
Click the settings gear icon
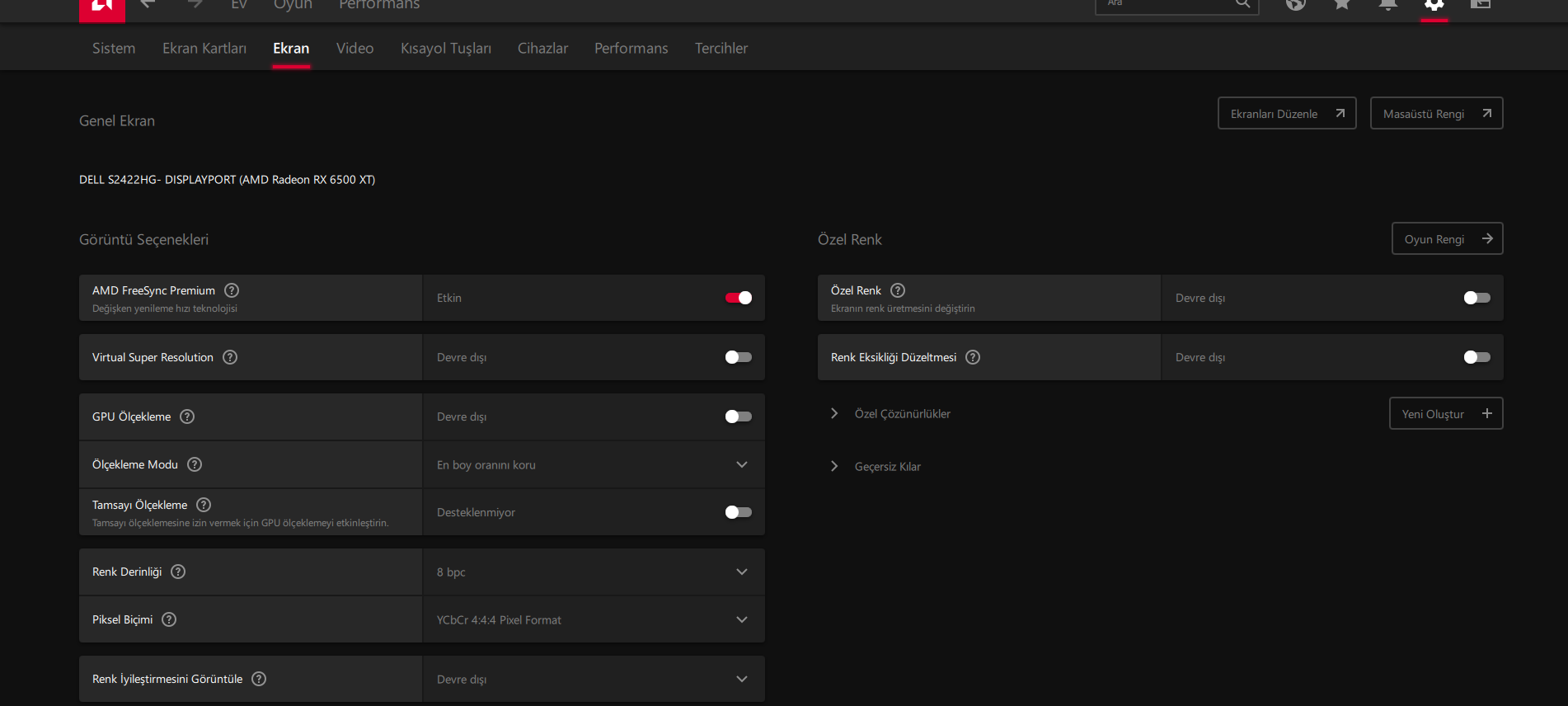tap(1434, 5)
